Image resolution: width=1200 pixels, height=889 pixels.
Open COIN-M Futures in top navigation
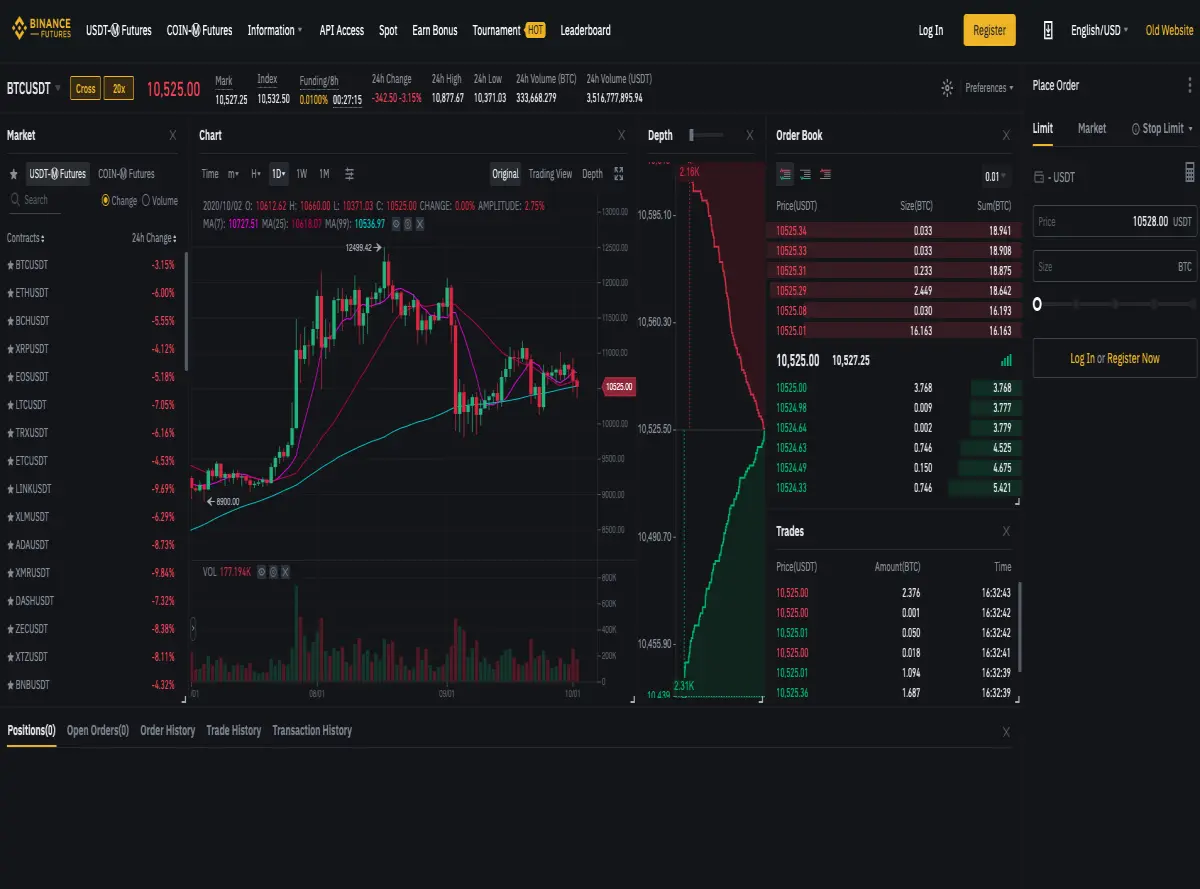pos(199,30)
